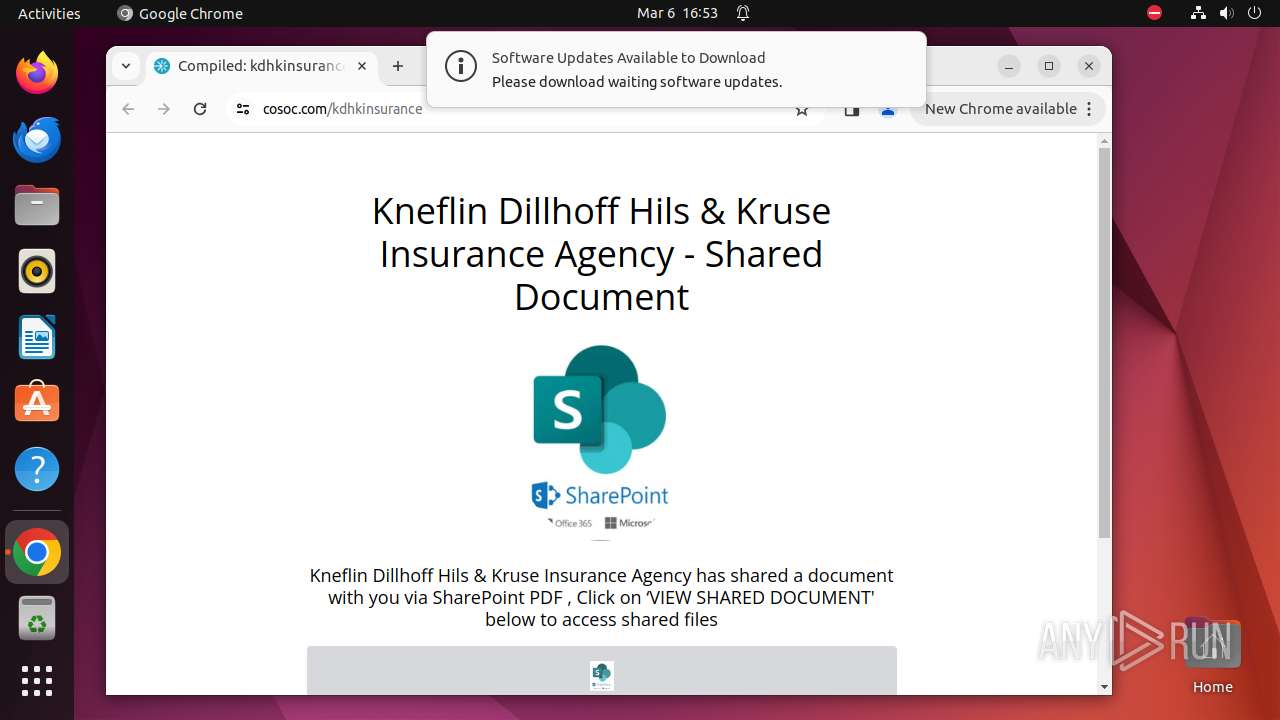Close the Chrome window
Screen dimensions: 1280x720
coord(1089,66)
